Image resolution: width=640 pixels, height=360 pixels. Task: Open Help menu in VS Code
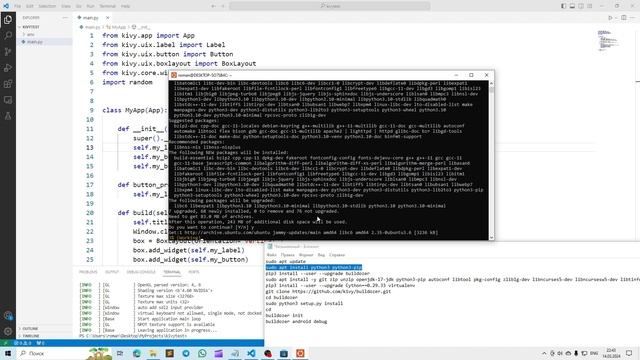125,6
